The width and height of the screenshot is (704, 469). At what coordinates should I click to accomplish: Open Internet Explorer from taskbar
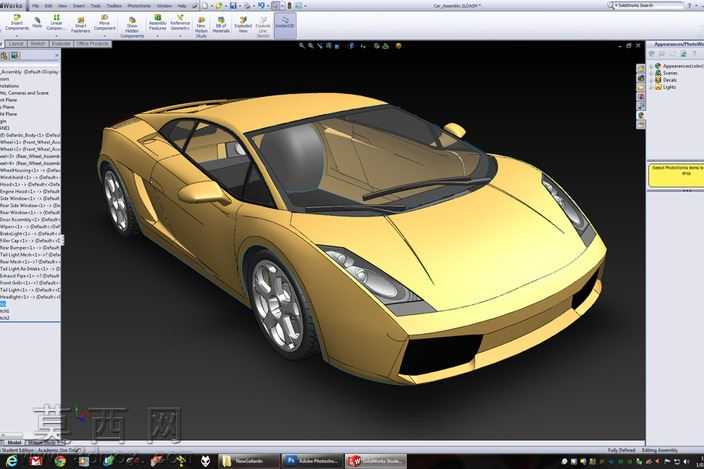coord(12,461)
